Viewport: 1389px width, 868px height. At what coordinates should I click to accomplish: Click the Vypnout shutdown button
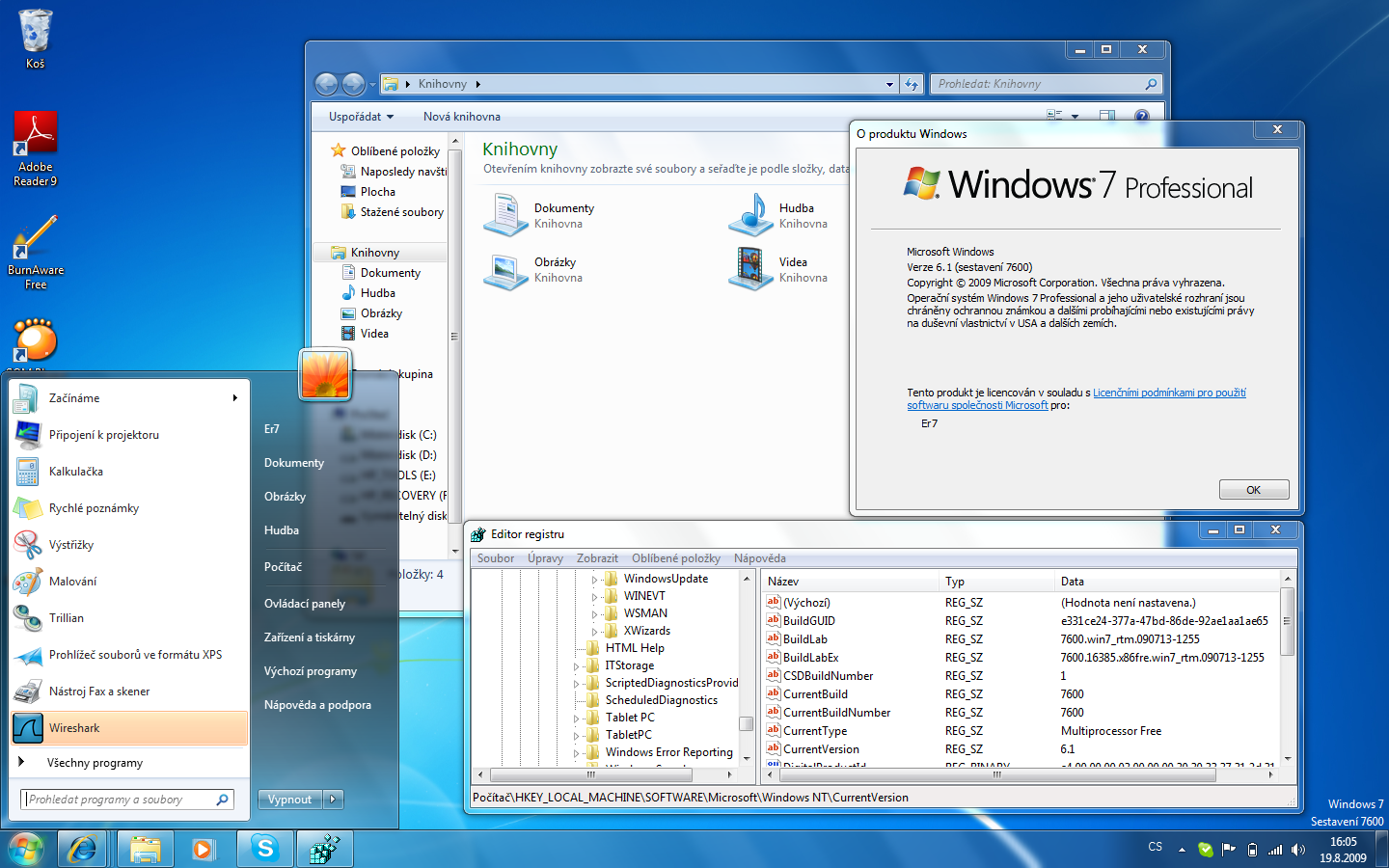(290, 800)
